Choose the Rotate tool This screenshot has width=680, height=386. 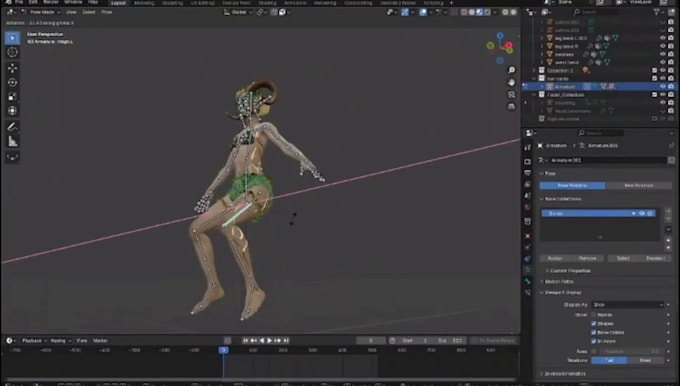click(12, 82)
